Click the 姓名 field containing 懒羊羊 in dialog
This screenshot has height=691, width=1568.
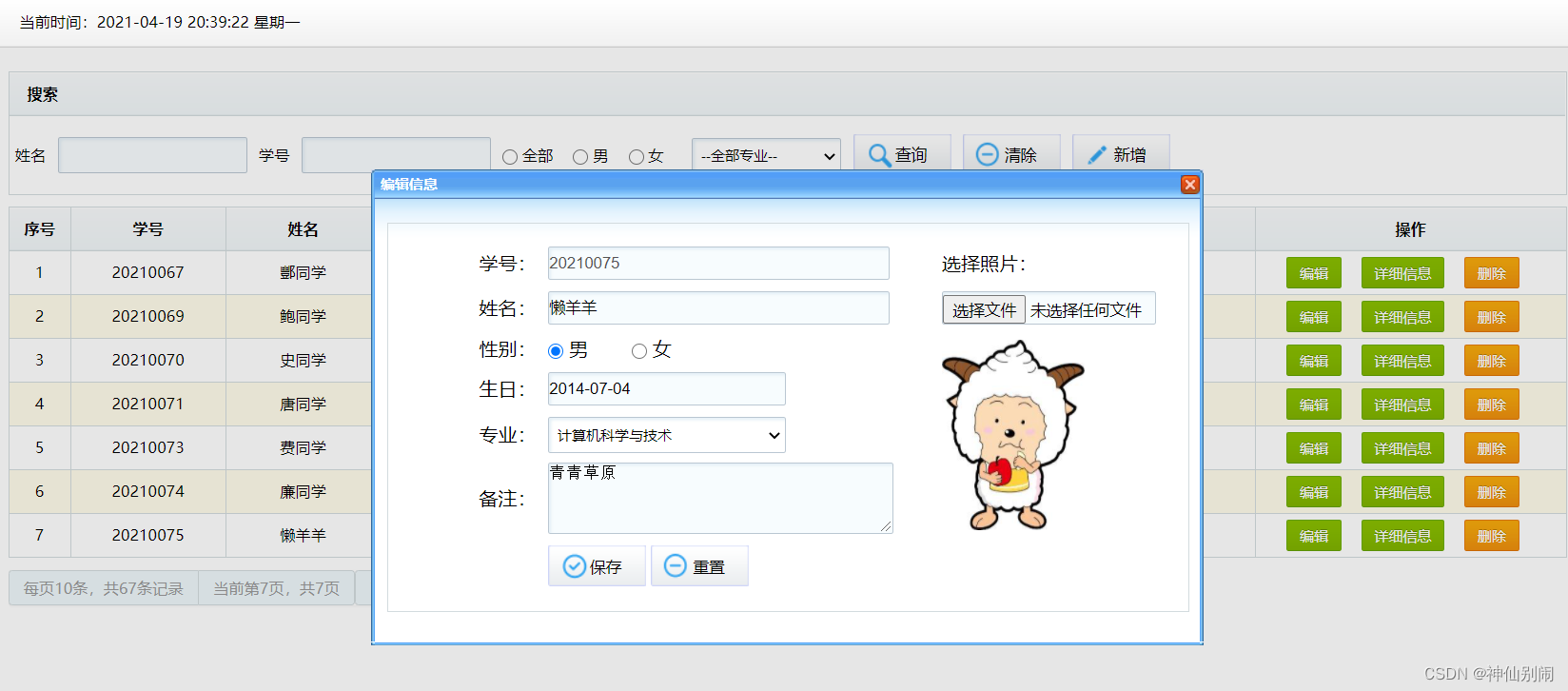(x=718, y=307)
